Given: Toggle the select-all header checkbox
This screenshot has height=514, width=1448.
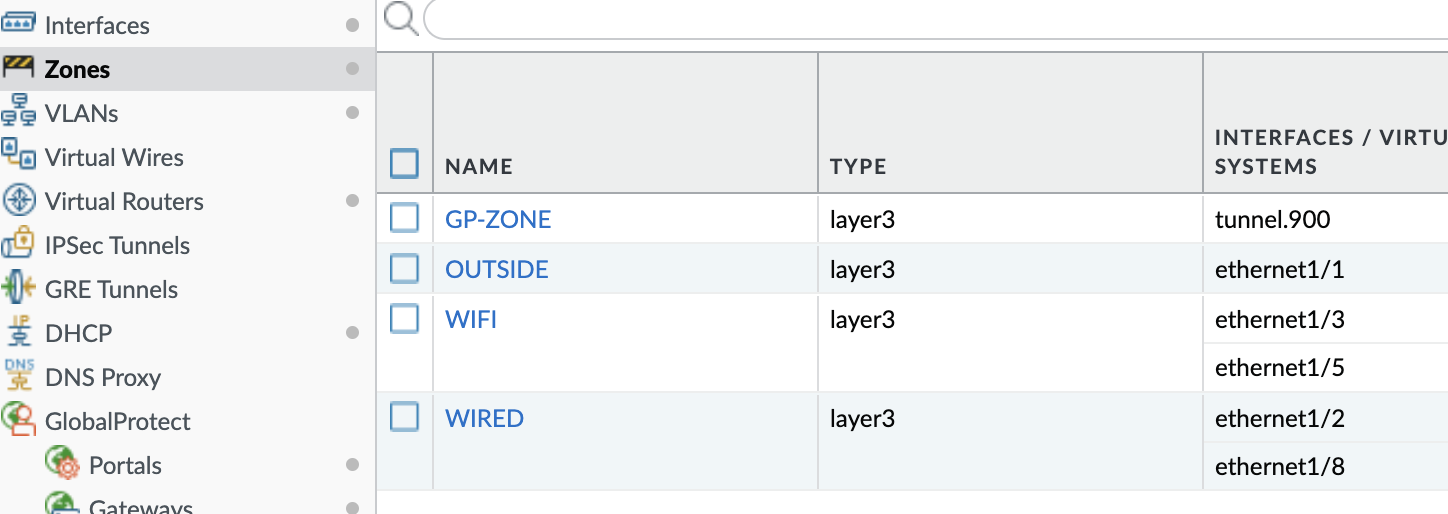Looking at the screenshot, I should 404,163.
